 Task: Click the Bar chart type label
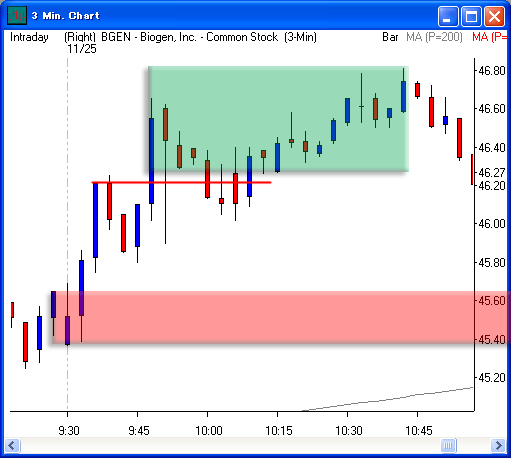click(x=390, y=37)
